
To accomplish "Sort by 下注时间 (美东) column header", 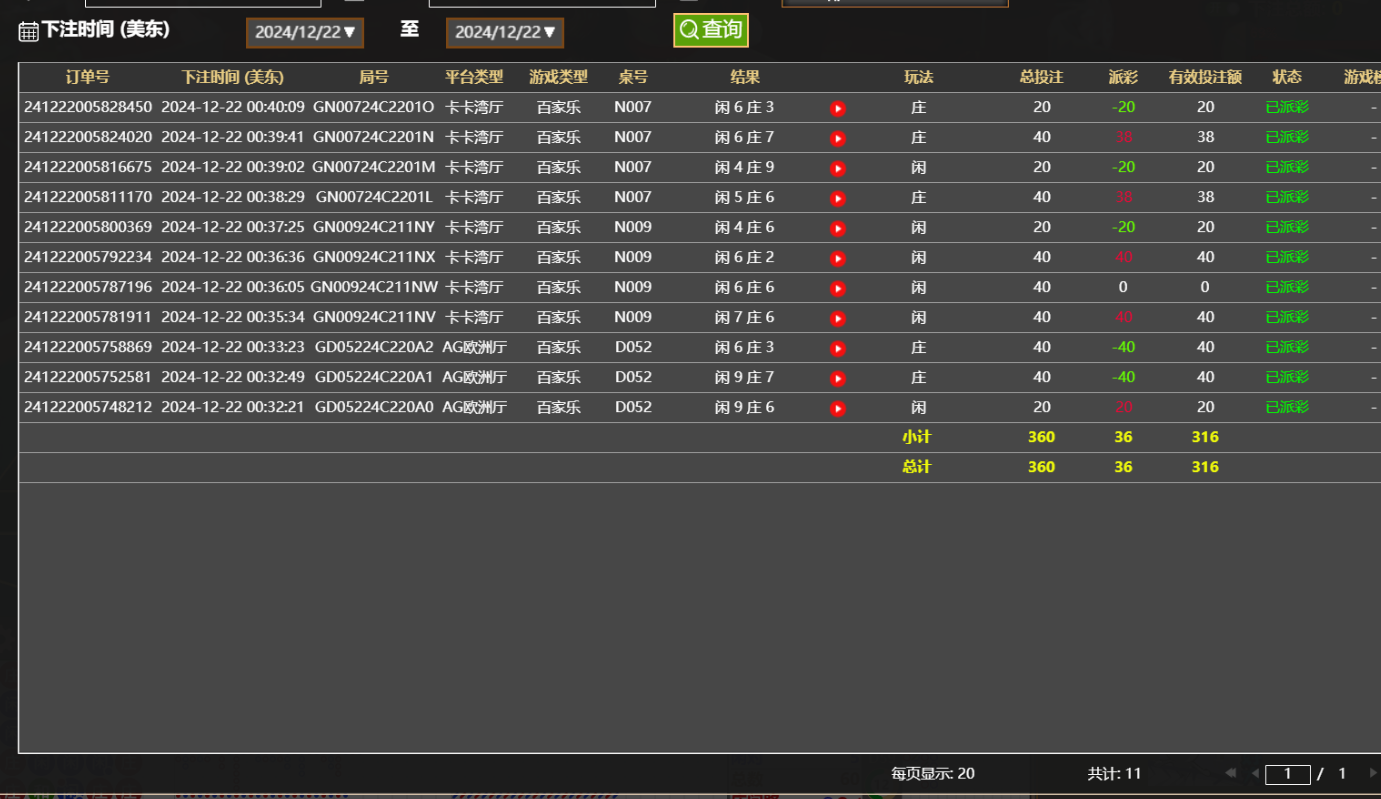I will coord(232,77).
